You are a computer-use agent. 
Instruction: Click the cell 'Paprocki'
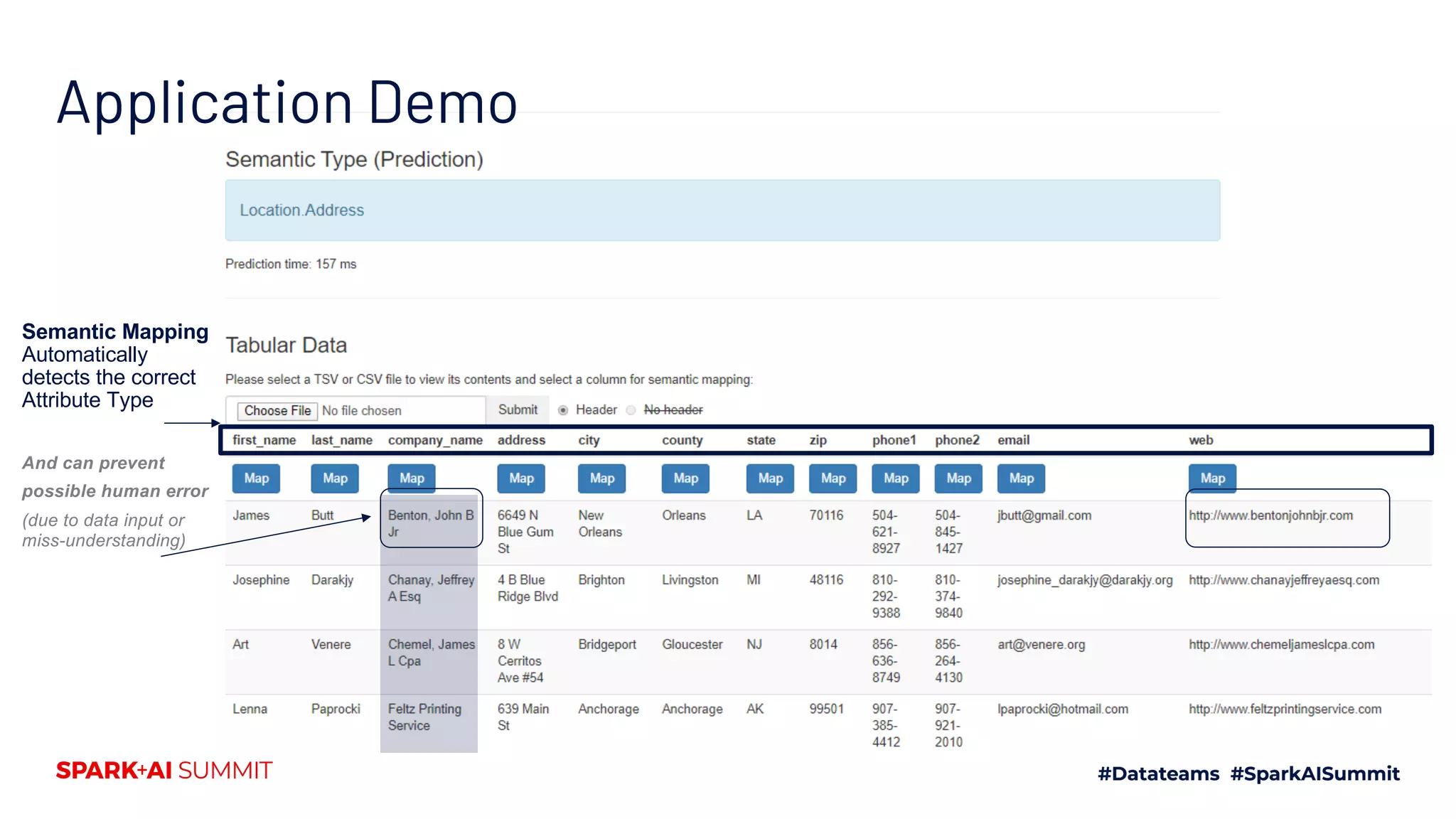pyautogui.click(x=336, y=710)
